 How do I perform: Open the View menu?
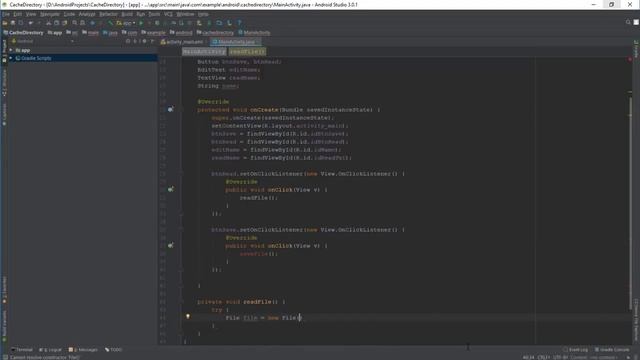(31, 14)
